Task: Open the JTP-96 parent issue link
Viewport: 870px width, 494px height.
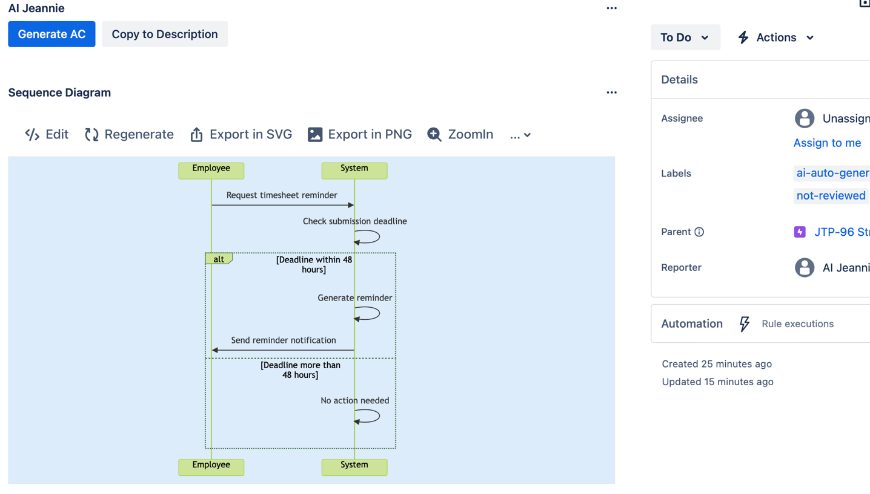Action: click(836, 232)
